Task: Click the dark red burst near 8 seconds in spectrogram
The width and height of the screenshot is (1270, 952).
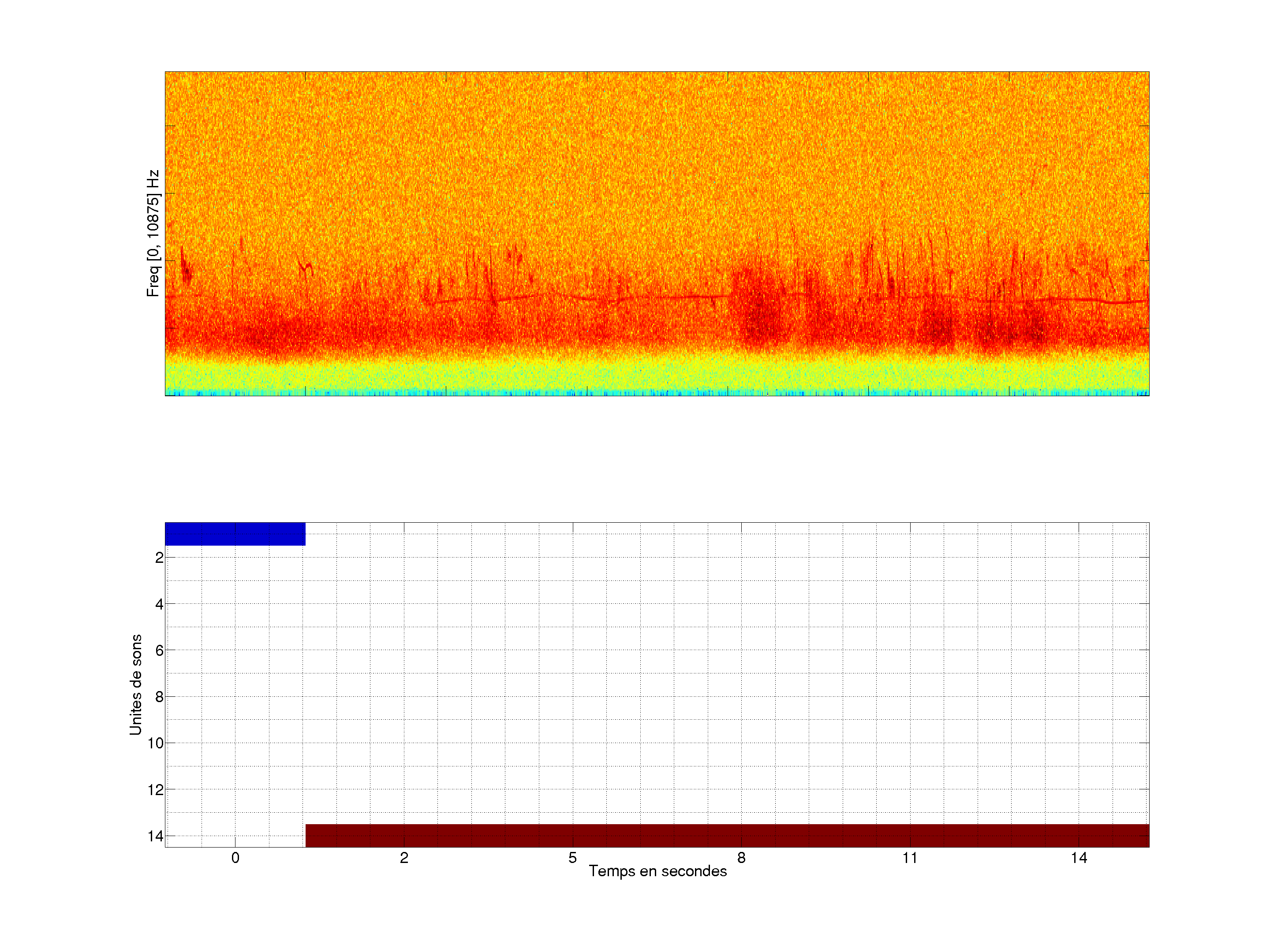Action: [758, 316]
